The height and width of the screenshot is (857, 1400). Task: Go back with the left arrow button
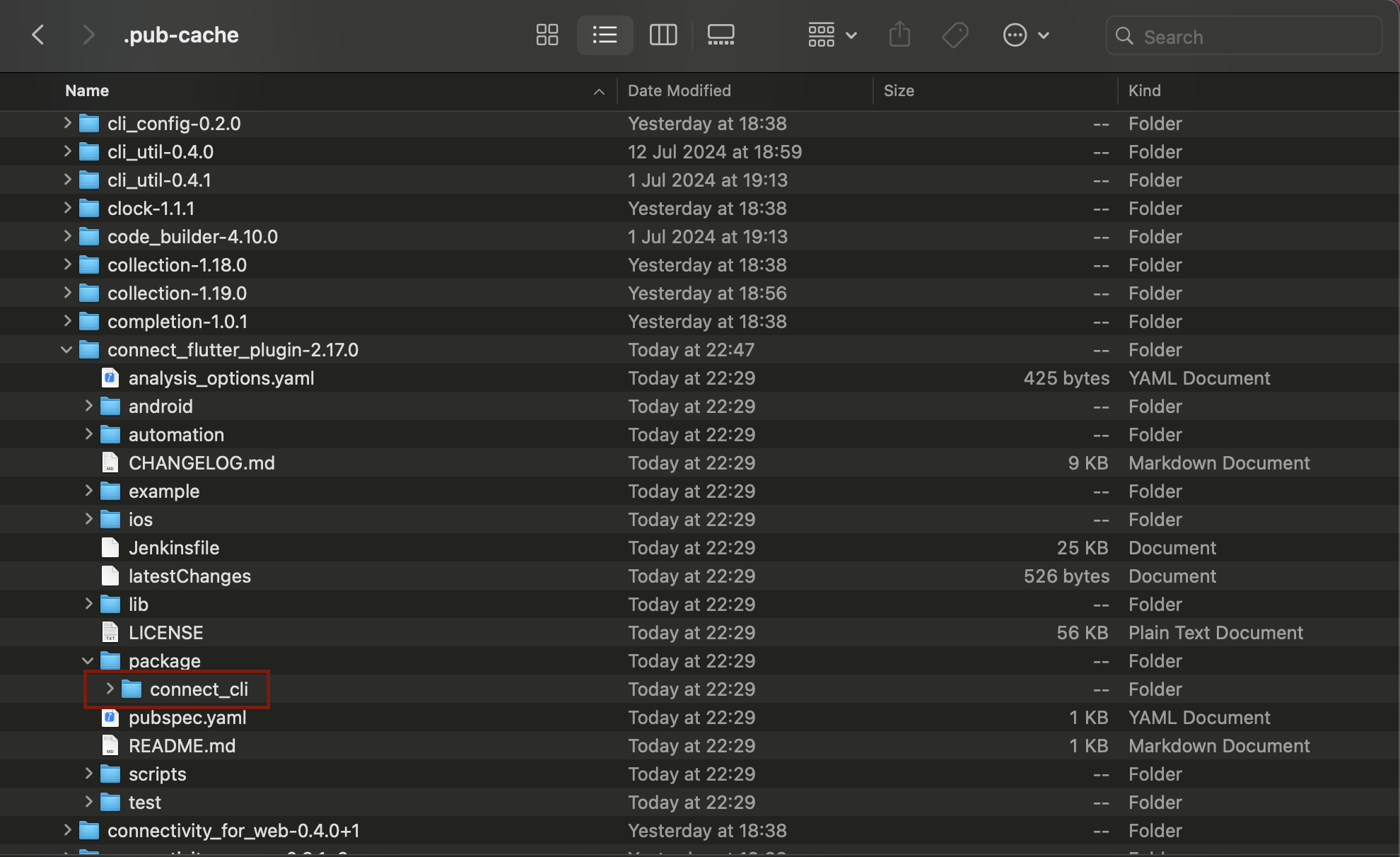point(38,35)
